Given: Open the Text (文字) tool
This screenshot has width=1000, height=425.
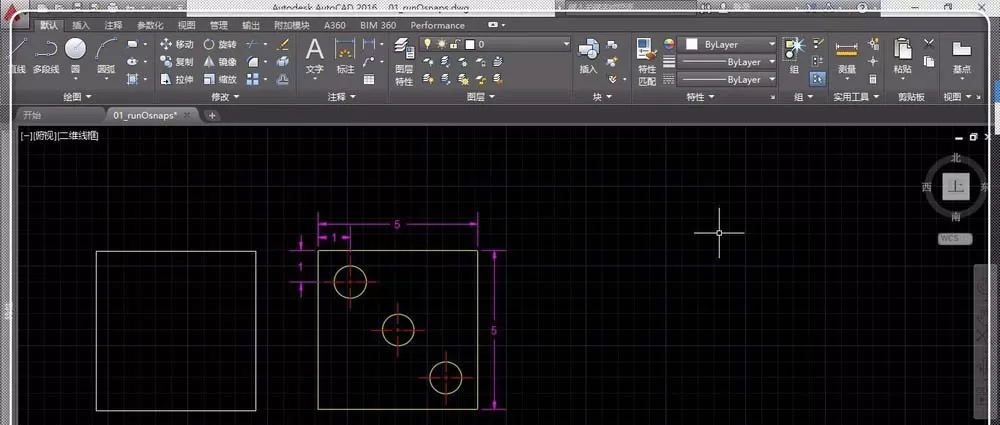Looking at the screenshot, I should [x=314, y=56].
